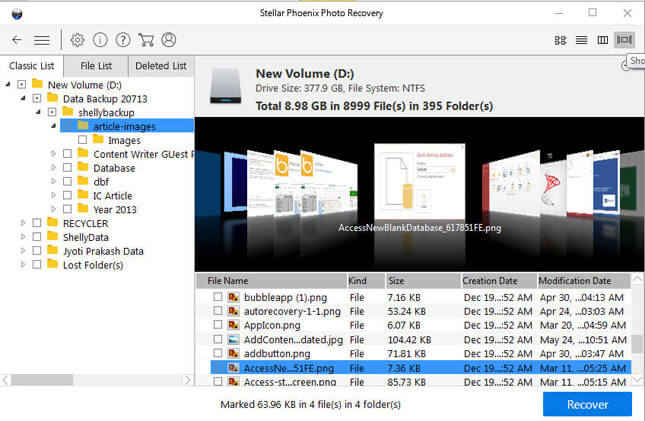Check the bubbleapp (1).png file checkbox
The height and width of the screenshot is (421, 645).
218,297
